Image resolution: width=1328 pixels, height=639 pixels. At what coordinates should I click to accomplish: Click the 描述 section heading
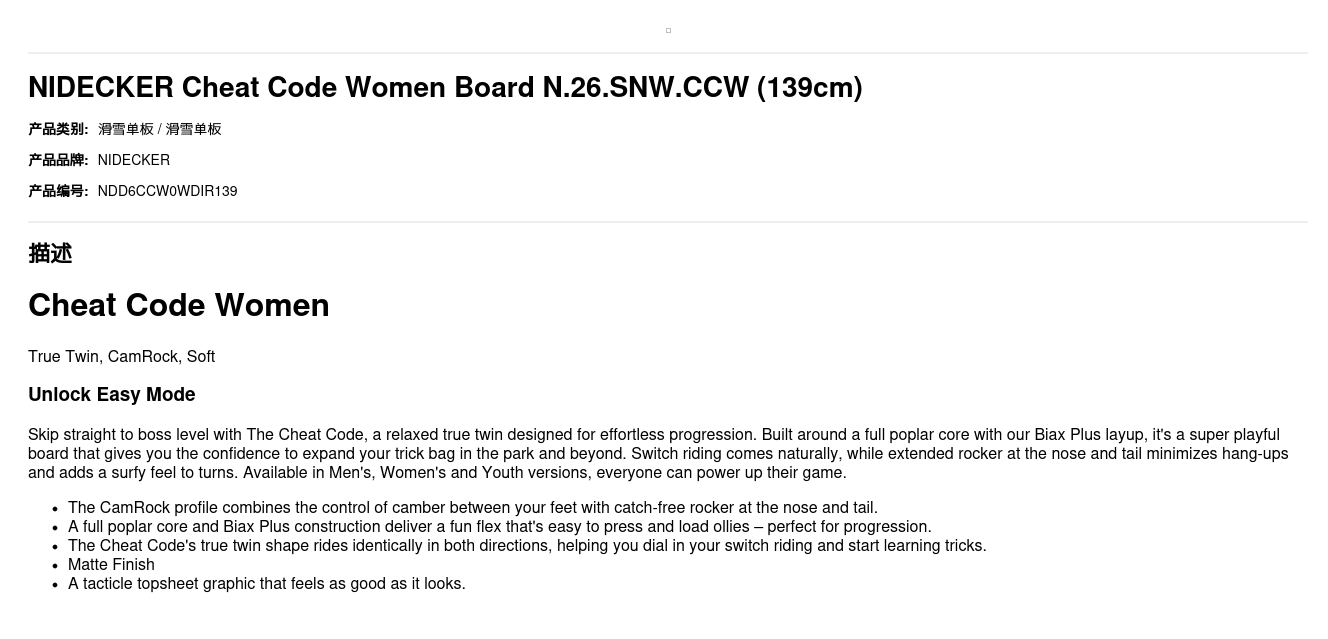click(50, 254)
